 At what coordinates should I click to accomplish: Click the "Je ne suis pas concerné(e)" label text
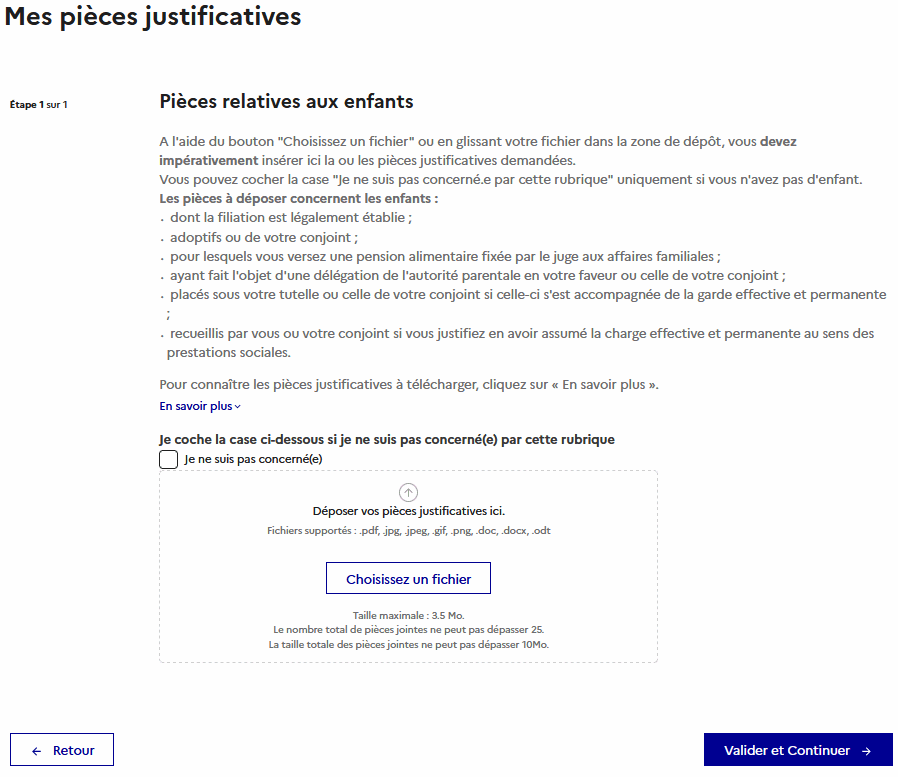(x=253, y=460)
